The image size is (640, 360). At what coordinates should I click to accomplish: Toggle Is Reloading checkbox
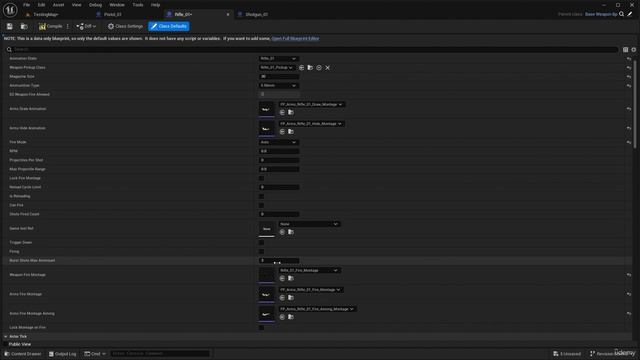pyautogui.click(x=261, y=196)
